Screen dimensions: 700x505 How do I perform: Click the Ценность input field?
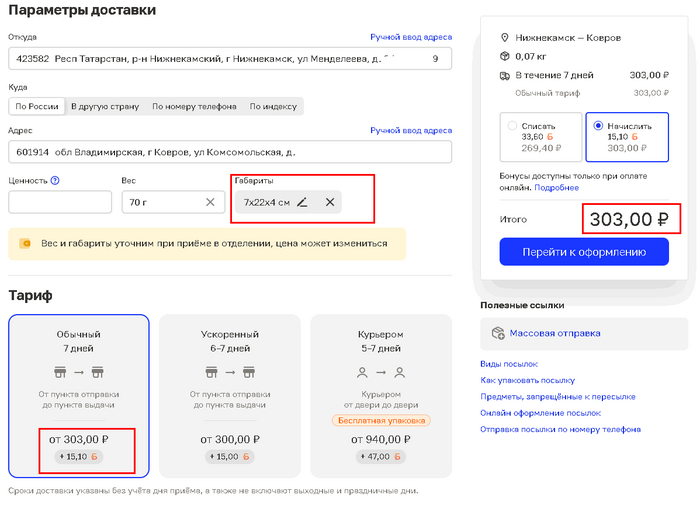pos(60,202)
